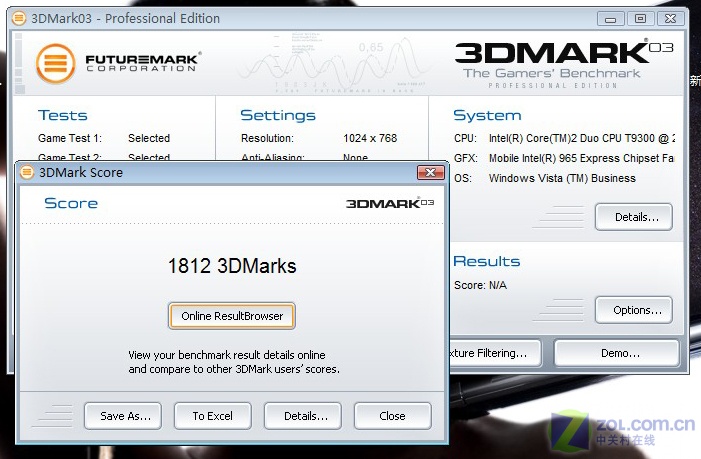Viewport: 701px width, 459px height.
Task: Click the 3DMark Score dialog title bar
Action: point(232,172)
